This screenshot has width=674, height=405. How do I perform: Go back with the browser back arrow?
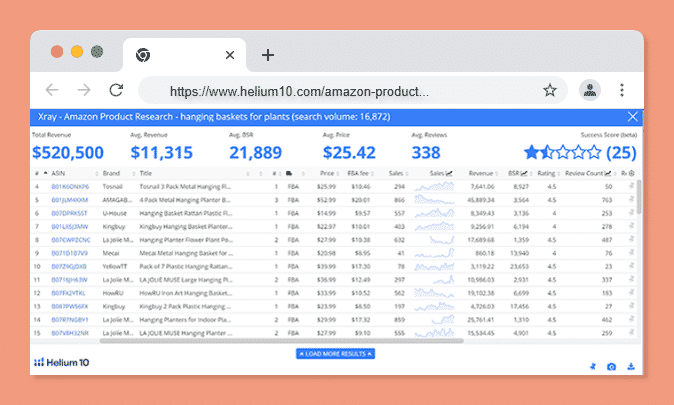coord(52,90)
